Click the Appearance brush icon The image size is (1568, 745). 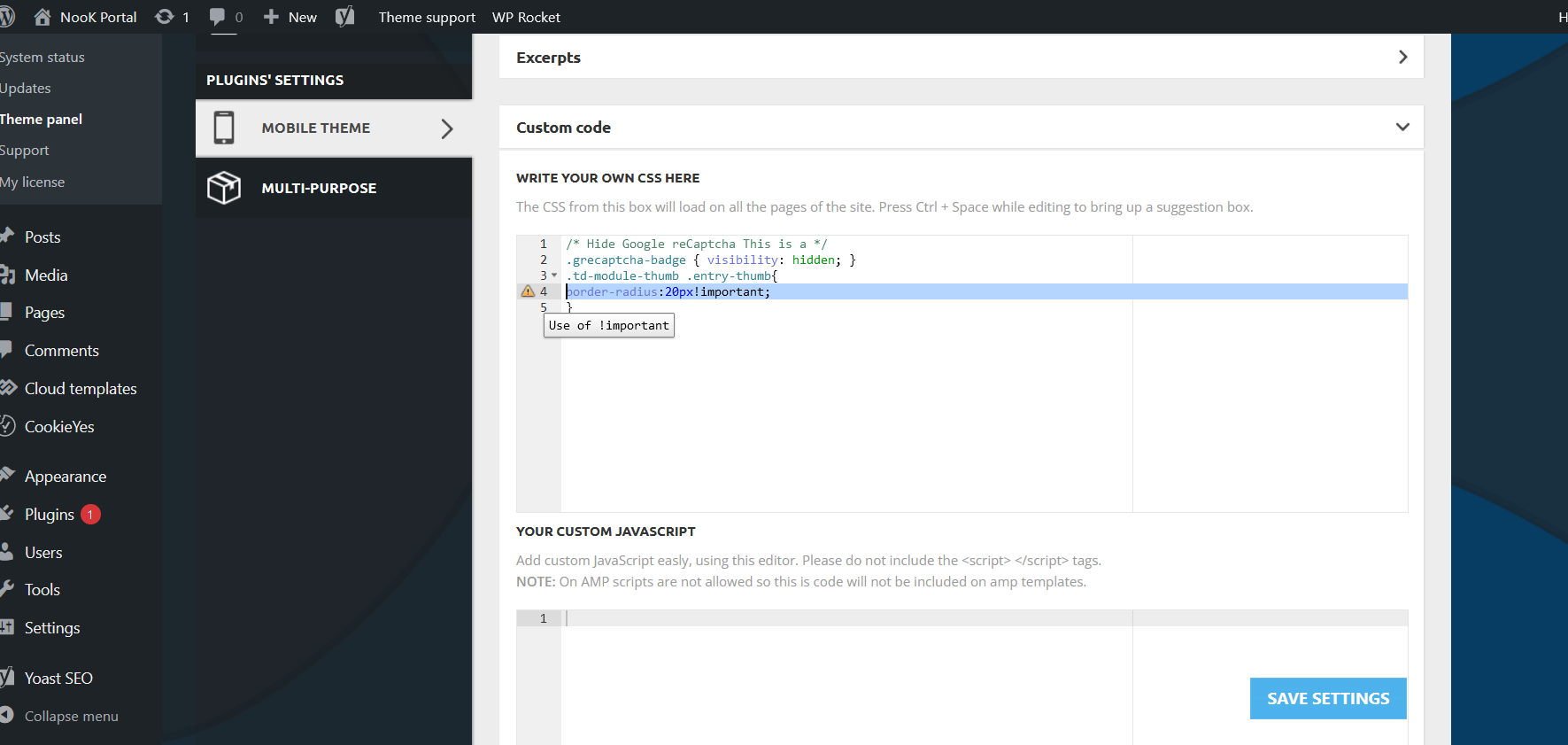[x=7, y=475]
